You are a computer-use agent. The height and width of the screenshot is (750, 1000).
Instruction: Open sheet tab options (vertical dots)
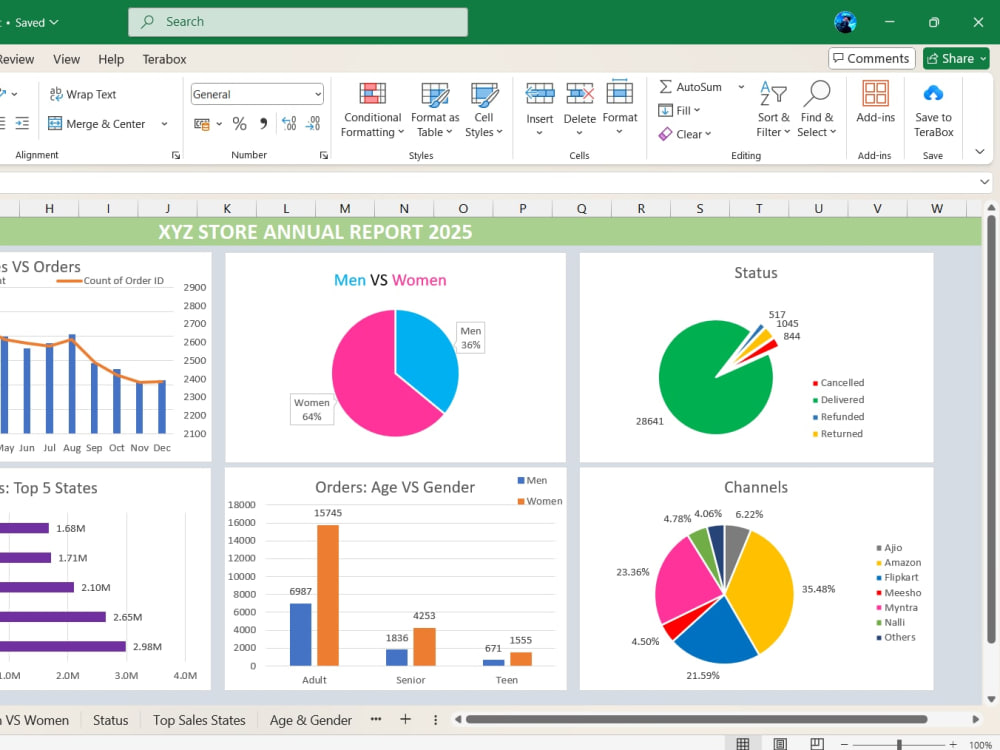(436, 720)
